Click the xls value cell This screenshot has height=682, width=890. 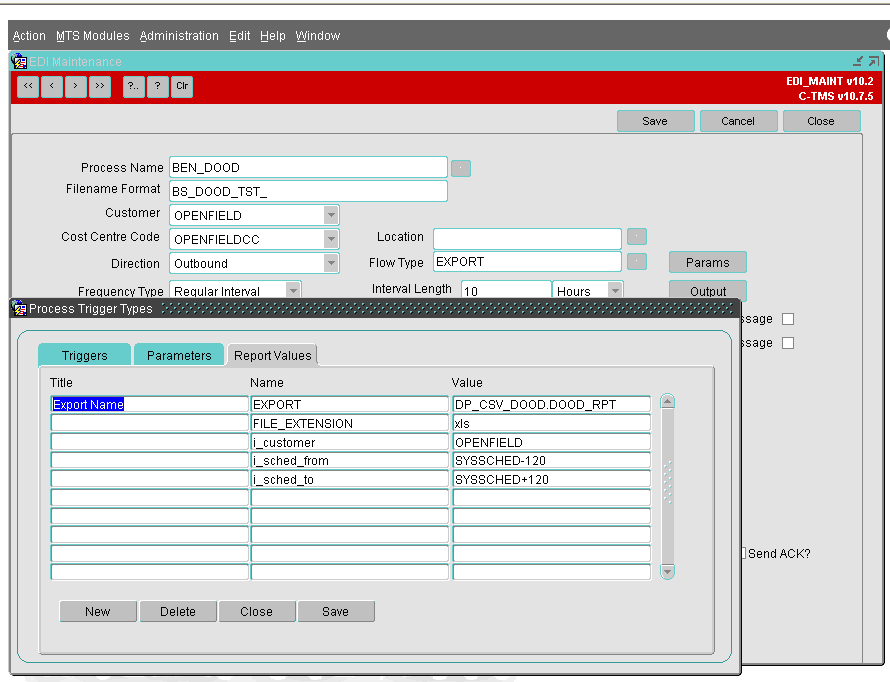pyautogui.click(x=552, y=423)
